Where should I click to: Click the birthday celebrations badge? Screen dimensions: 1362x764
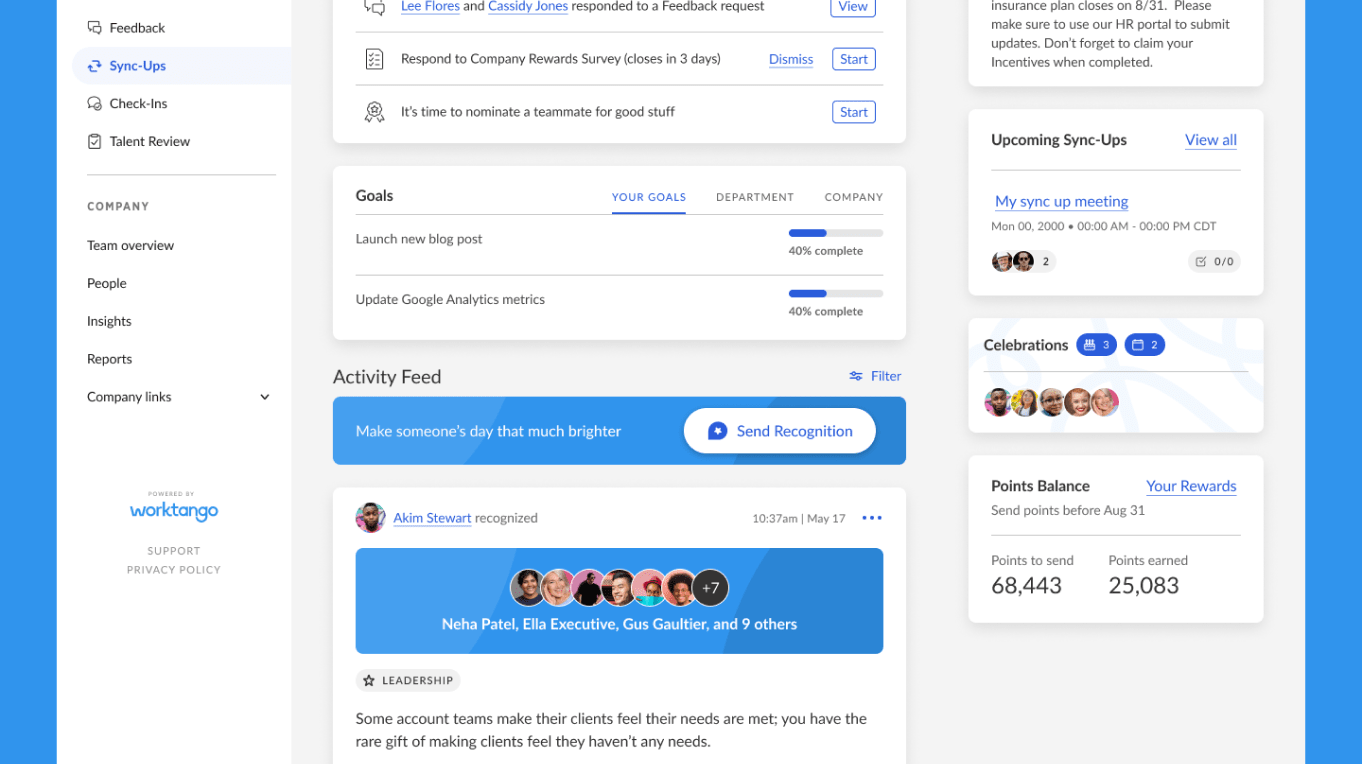click(x=1096, y=345)
